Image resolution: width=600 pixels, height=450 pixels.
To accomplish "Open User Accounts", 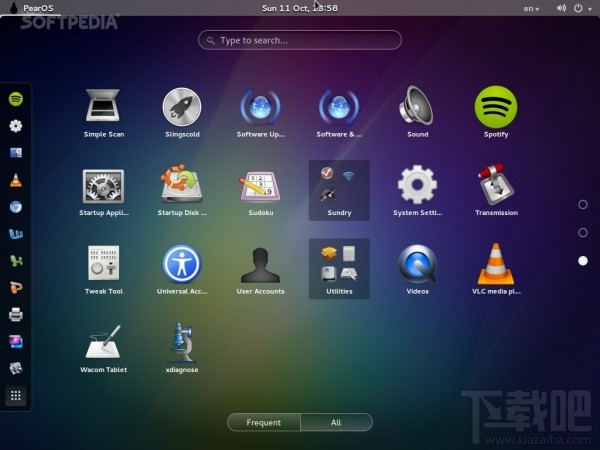I will 260,270.
